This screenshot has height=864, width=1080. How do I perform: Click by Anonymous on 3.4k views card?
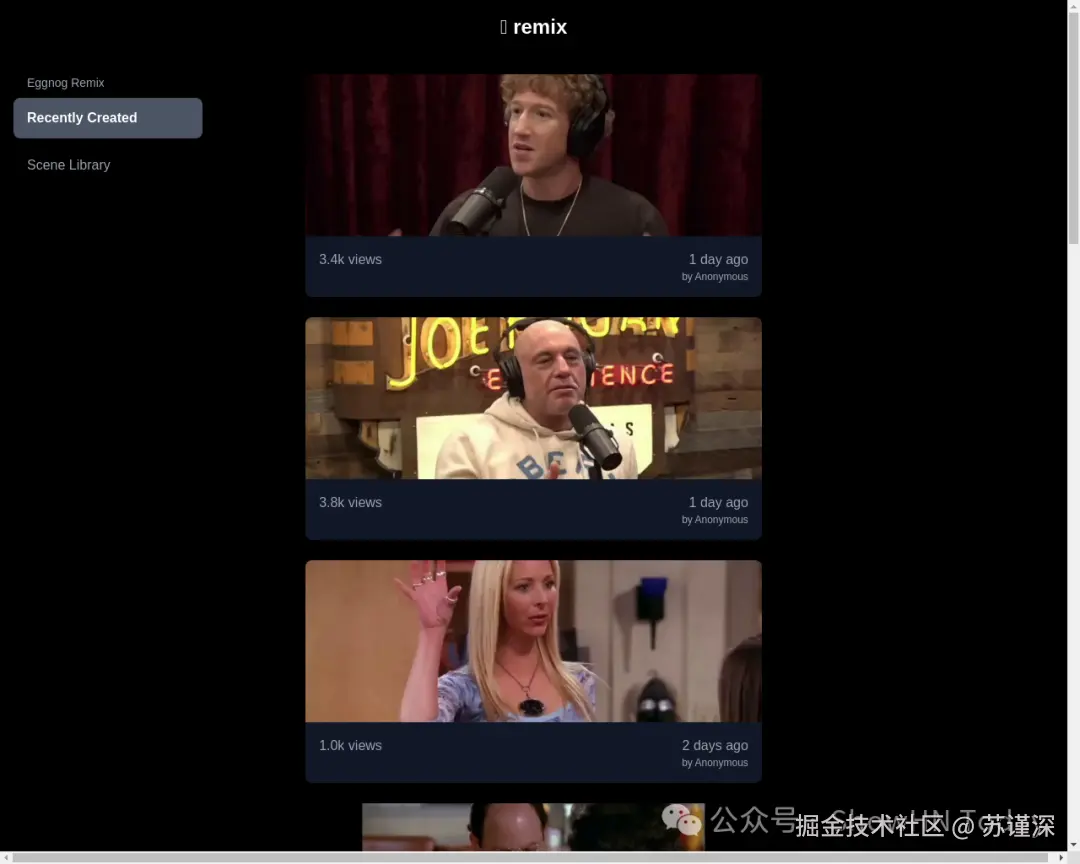(715, 277)
